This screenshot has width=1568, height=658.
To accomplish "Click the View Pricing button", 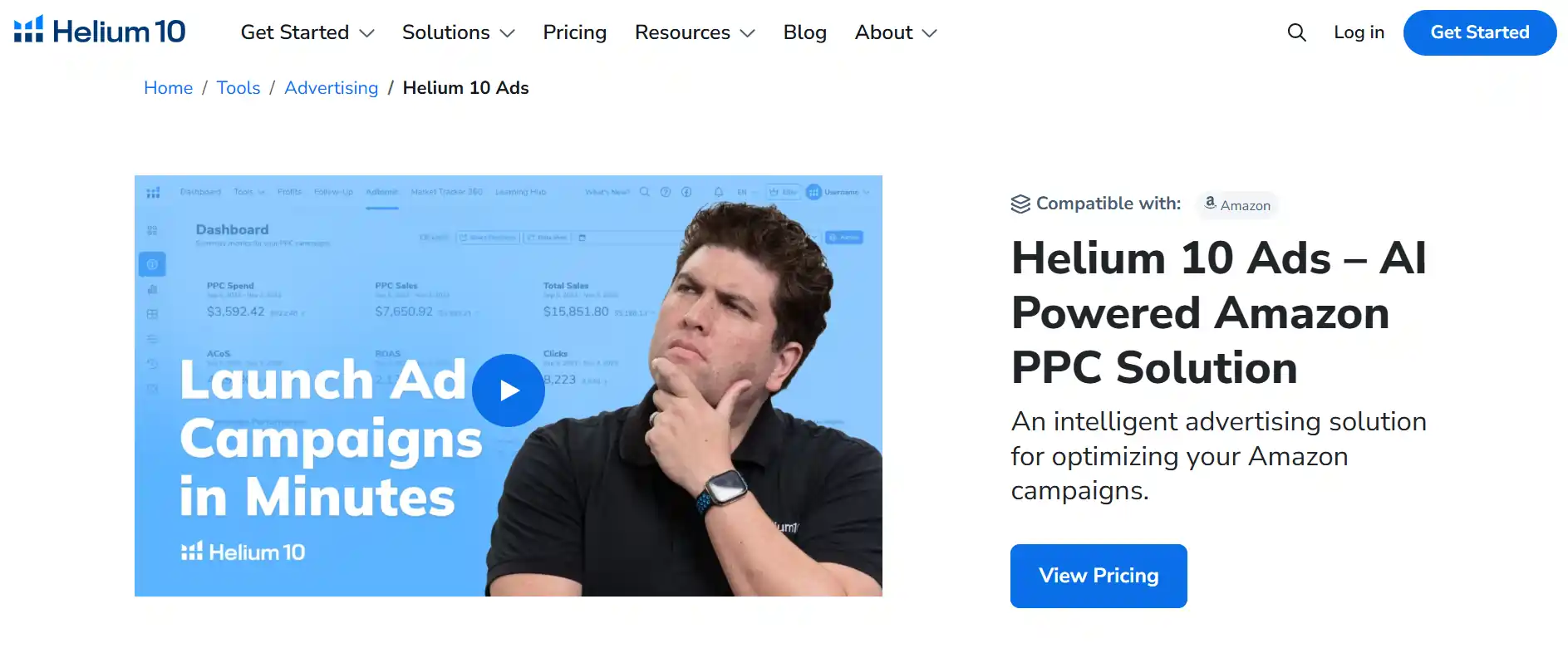I will 1098,575.
